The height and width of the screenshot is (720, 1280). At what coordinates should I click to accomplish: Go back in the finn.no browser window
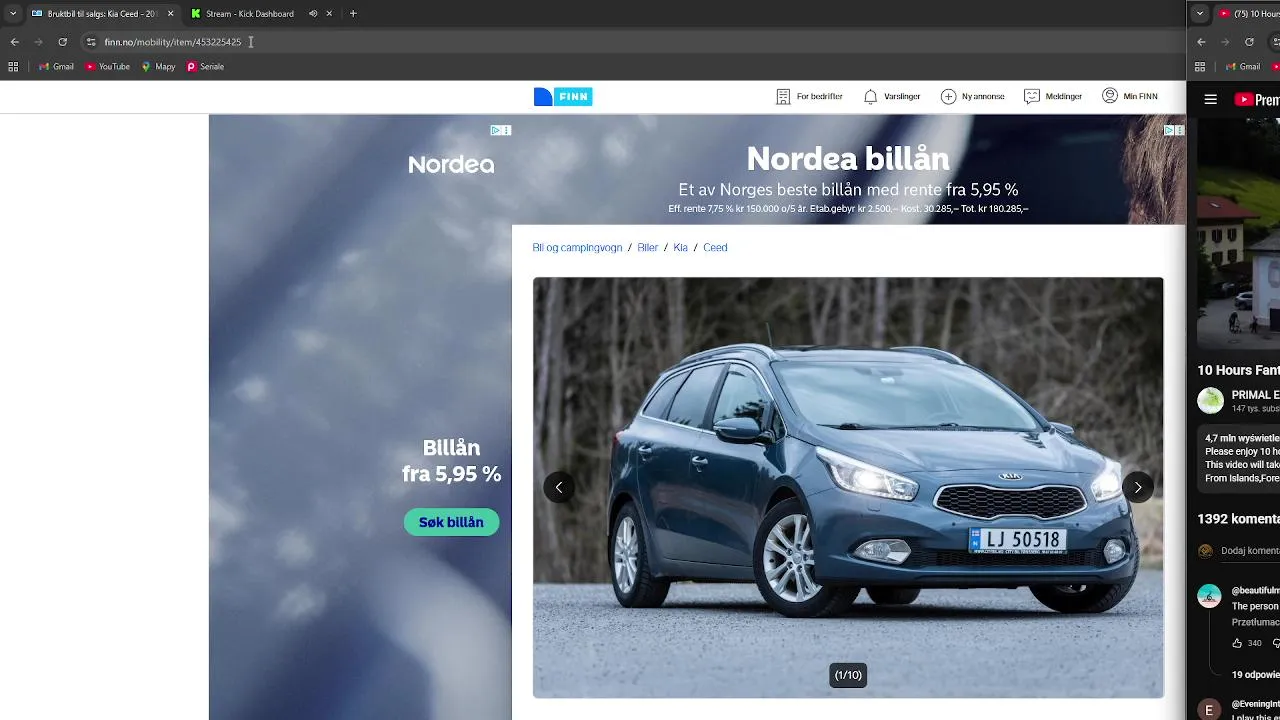tap(14, 42)
